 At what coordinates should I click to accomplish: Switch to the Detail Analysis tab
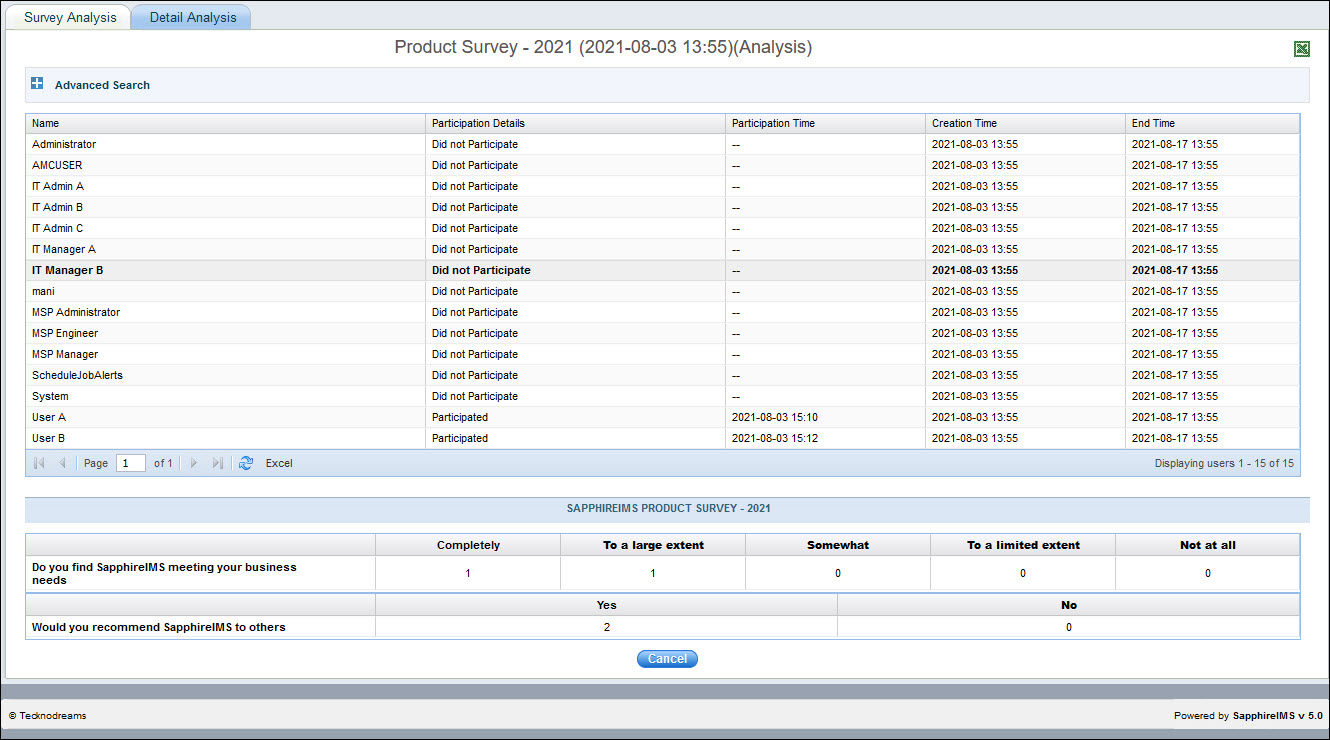pyautogui.click(x=190, y=16)
